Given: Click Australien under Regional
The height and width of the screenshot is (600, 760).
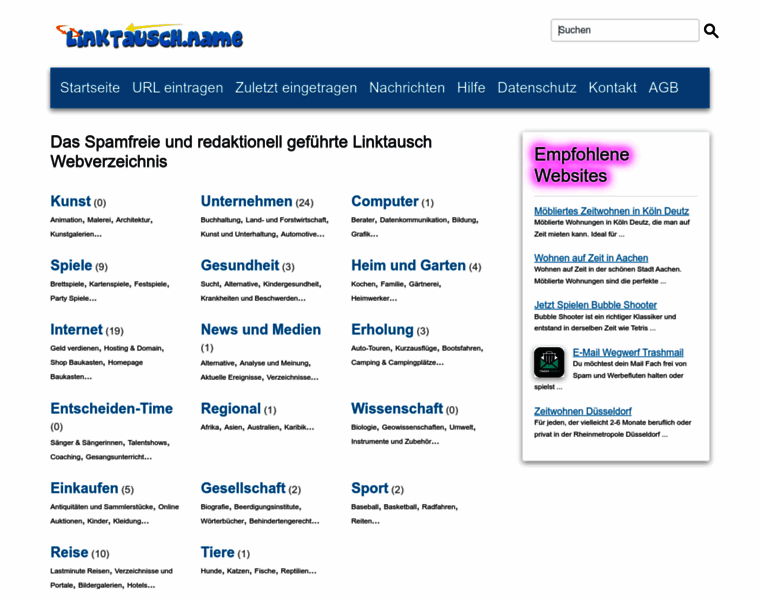Looking at the screenshot, I should (x=263, y=427).
